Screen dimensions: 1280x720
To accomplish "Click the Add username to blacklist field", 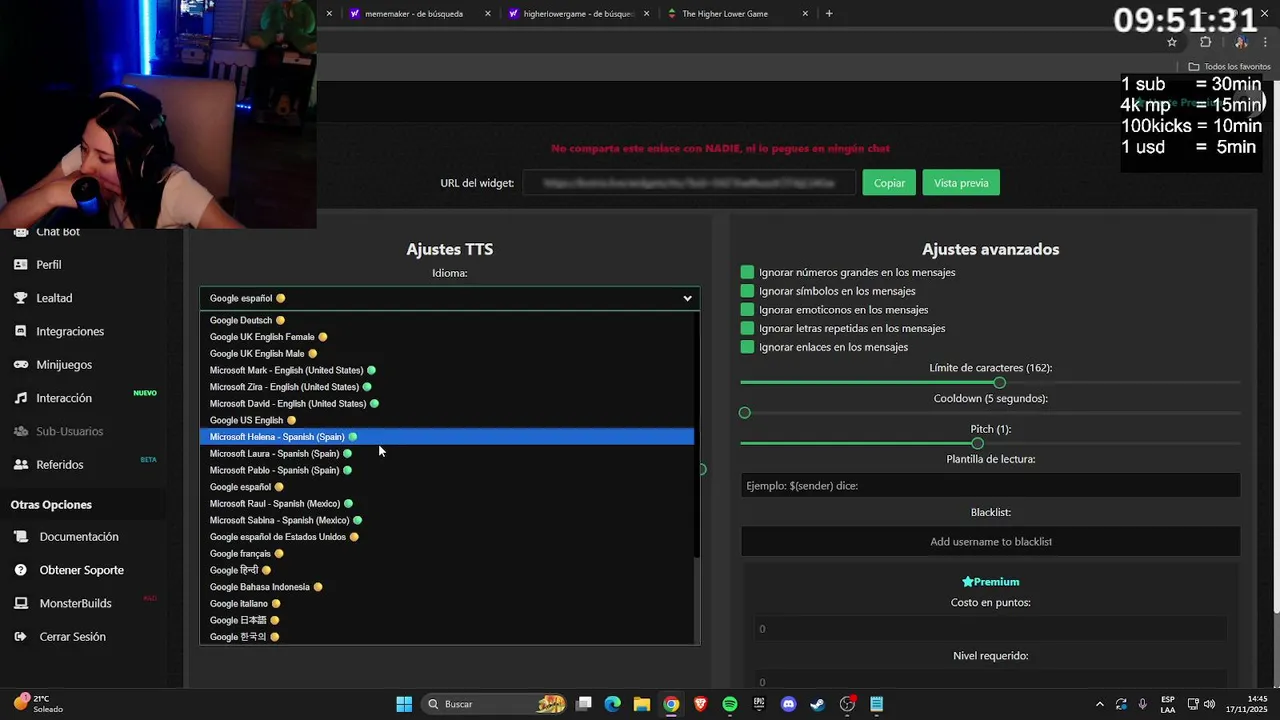I will point(990,542).
